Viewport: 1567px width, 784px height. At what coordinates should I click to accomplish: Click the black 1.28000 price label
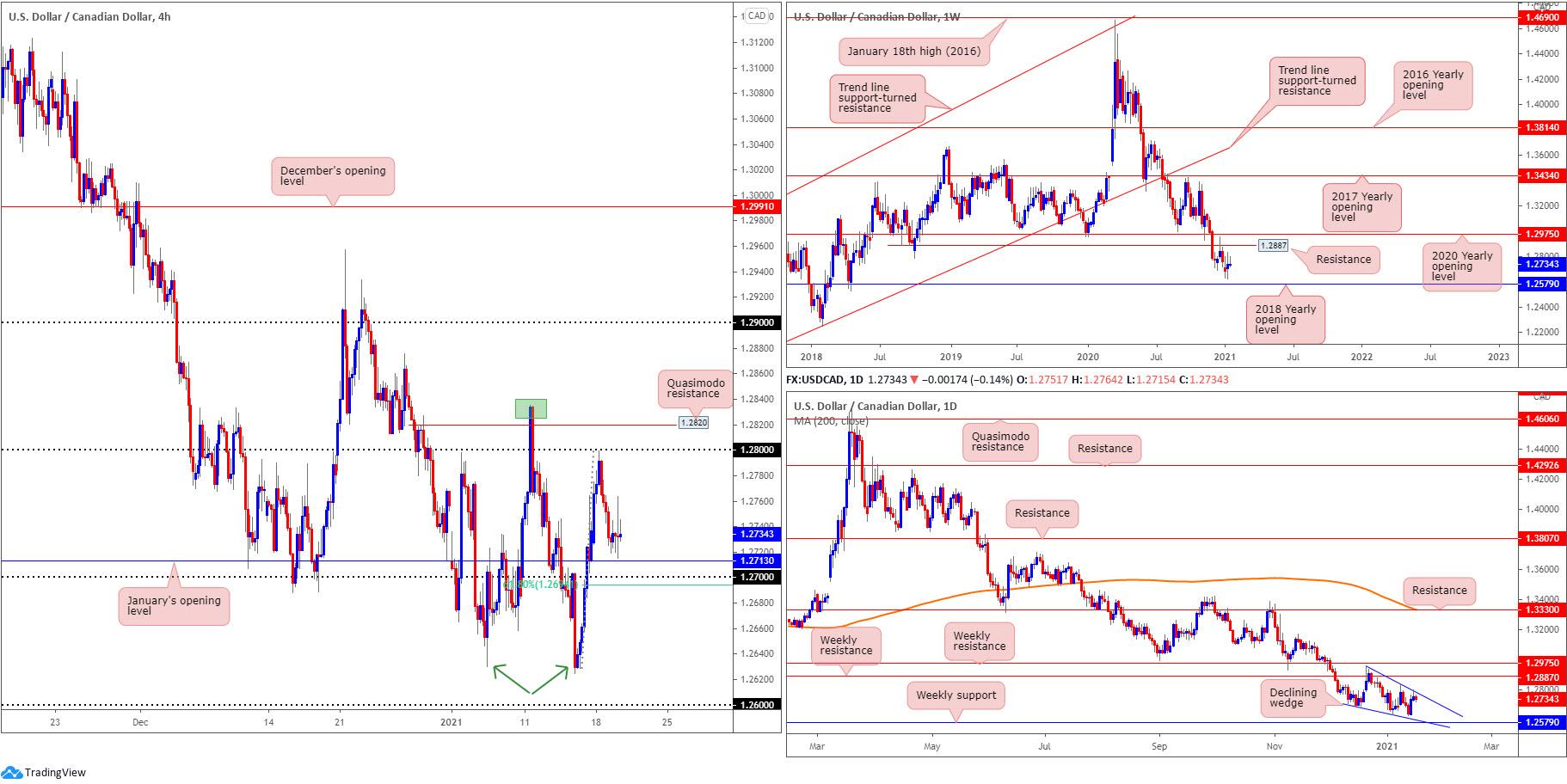pyautogui.click(x=757, y=450)
